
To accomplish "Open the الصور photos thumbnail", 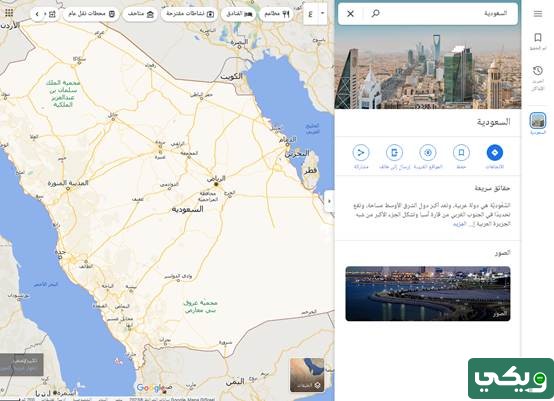I will (428, 294).
